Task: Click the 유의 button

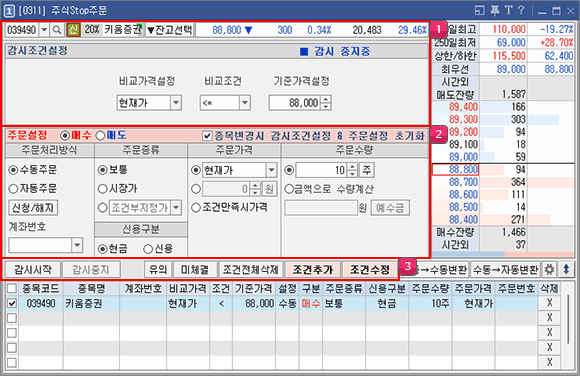Action: [158, 269]
